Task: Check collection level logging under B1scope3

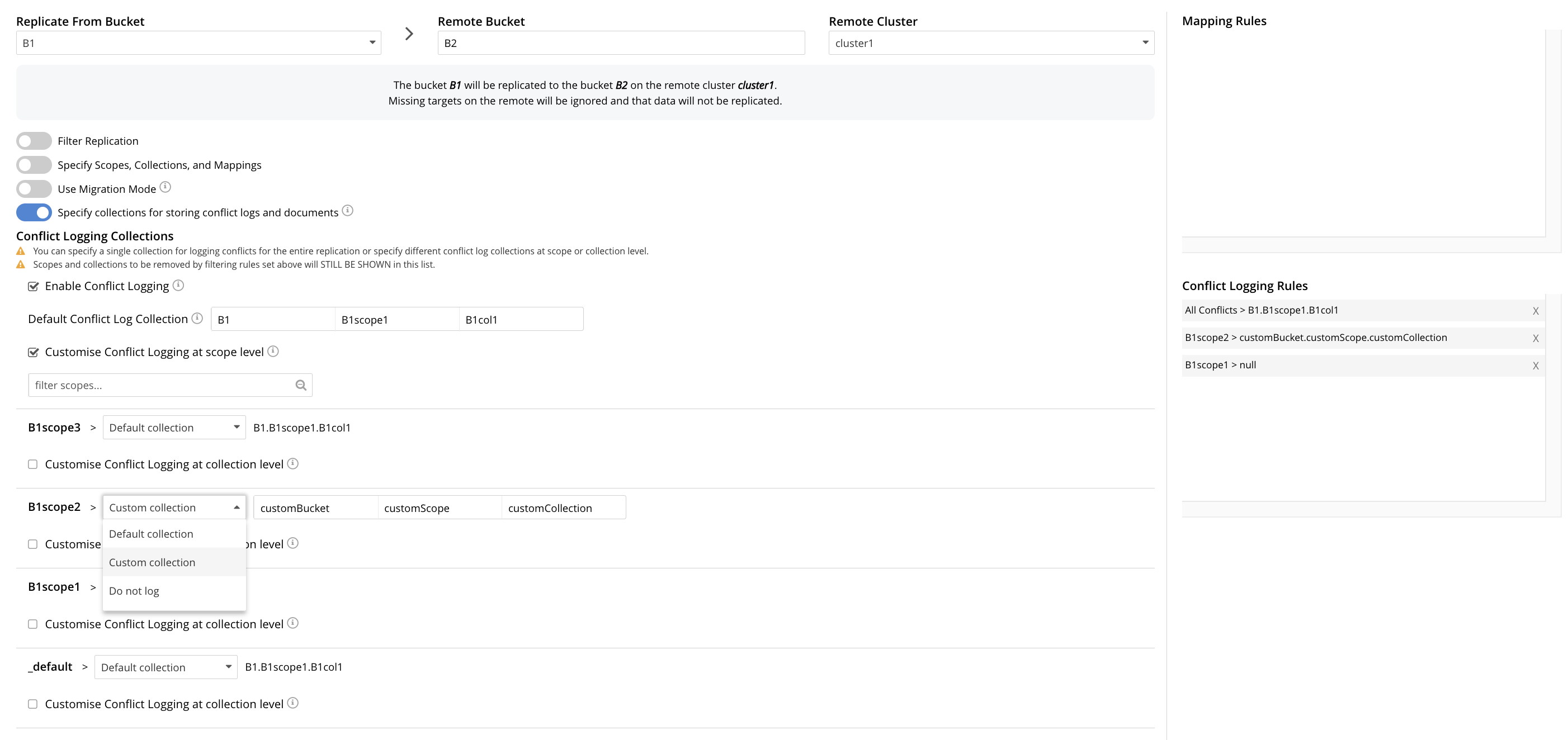Action: (x=33, y=464)
